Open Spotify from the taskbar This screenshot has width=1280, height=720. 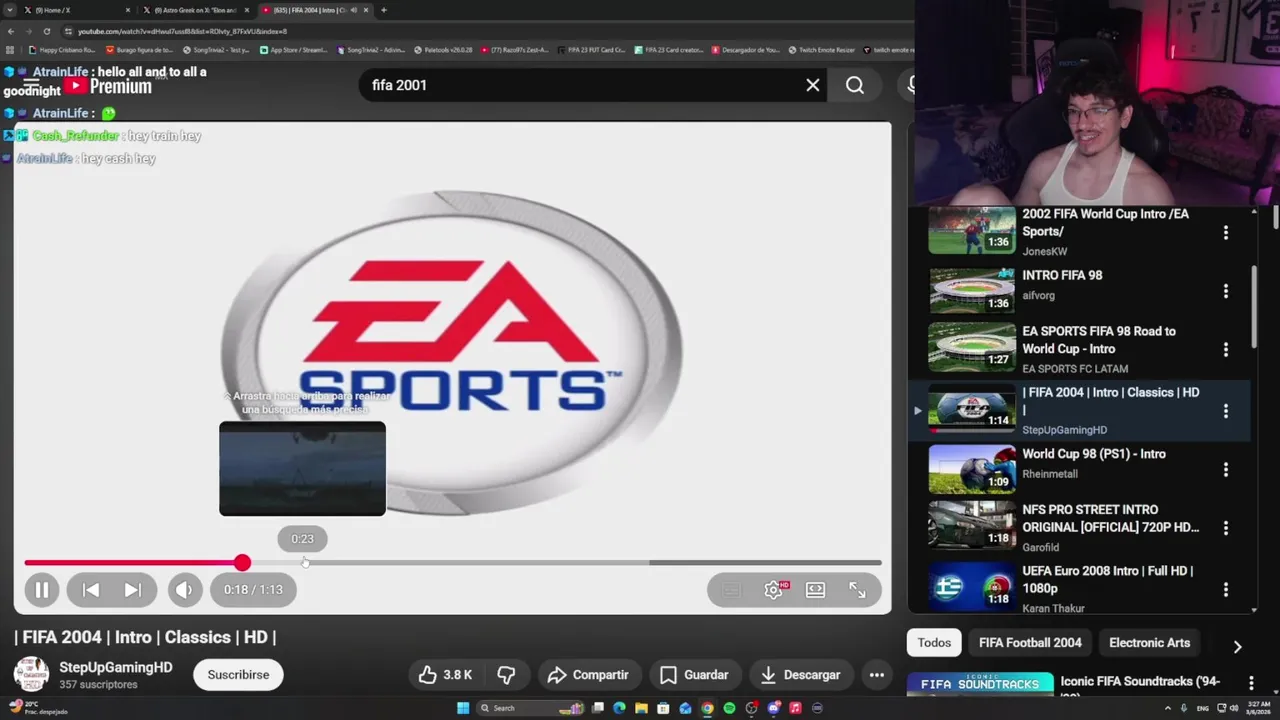(729, 708)
